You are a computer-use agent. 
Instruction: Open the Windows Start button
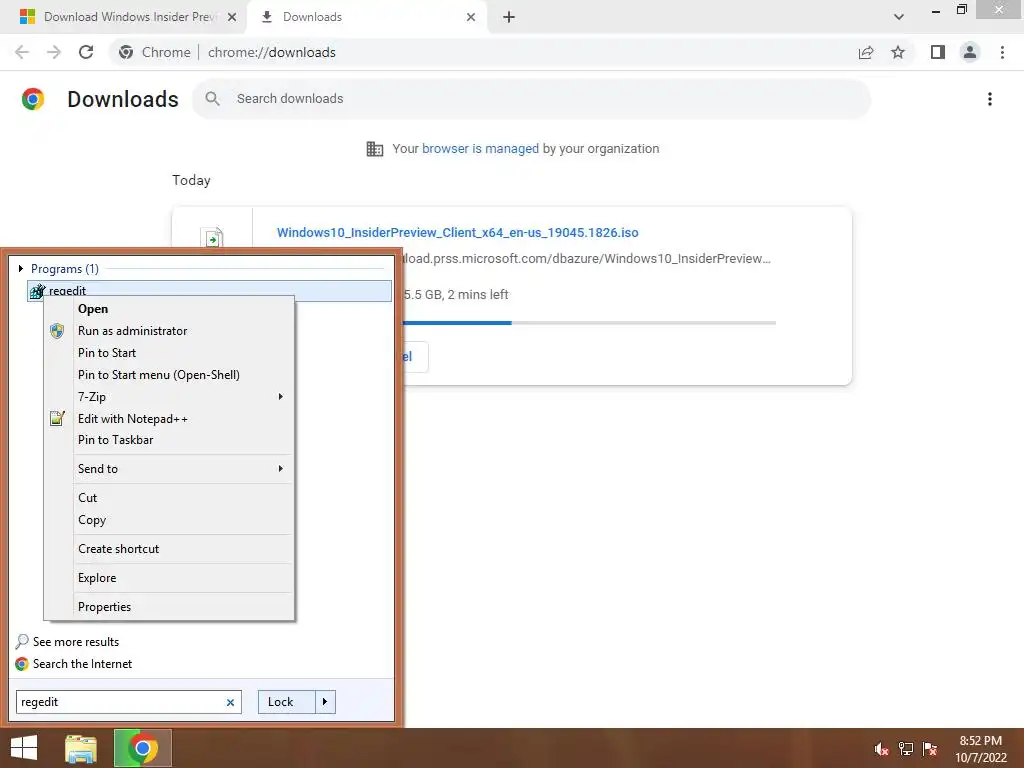coord(24,748)
